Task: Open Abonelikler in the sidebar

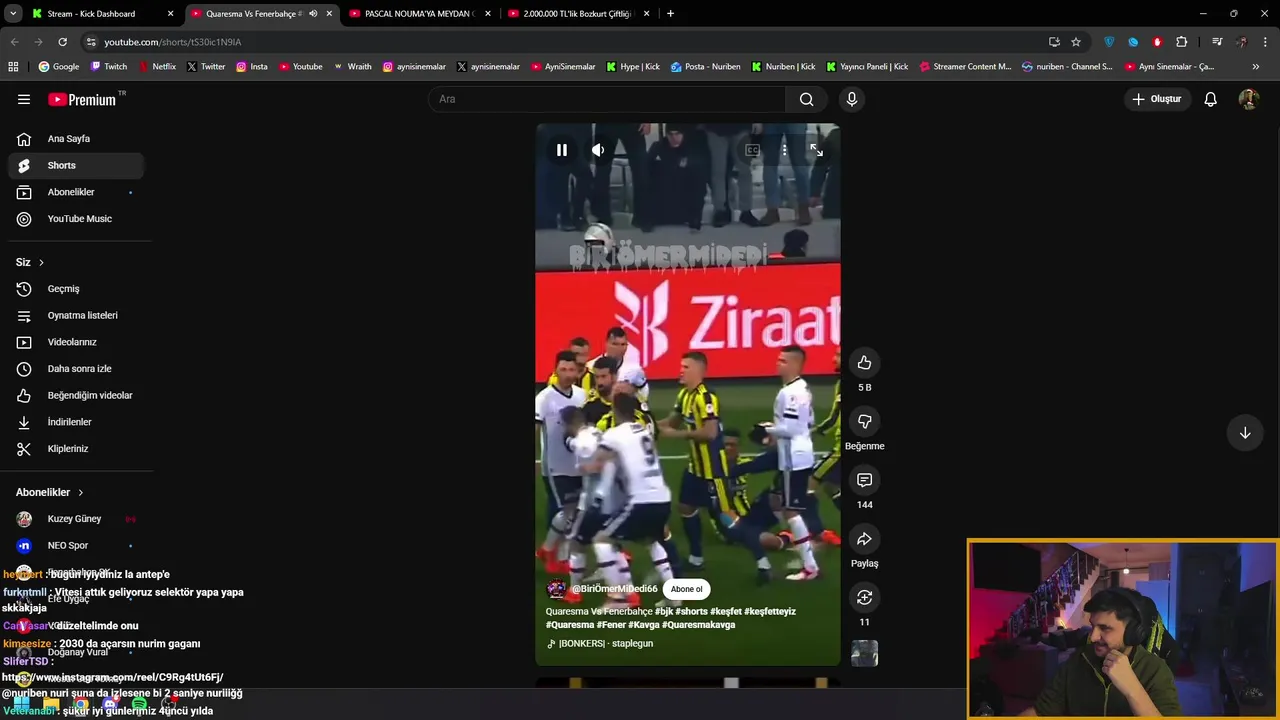Action: coord(76,192)
